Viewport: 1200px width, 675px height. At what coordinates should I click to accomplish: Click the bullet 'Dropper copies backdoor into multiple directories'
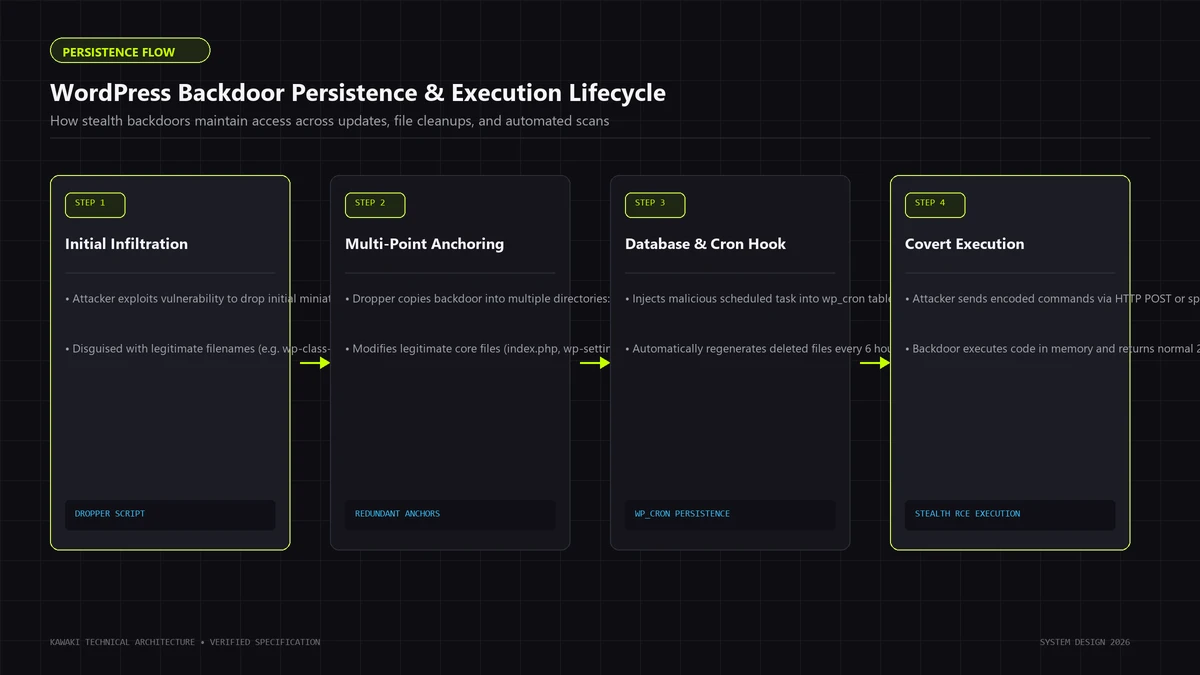click(478, 299)
